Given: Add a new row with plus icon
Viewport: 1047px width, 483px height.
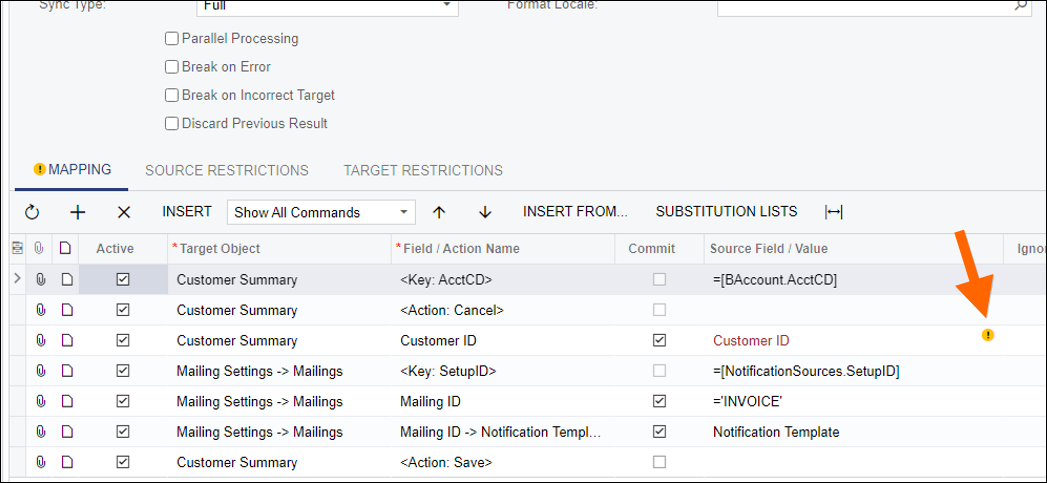Looking at the screenshot, I should point(78,212).
